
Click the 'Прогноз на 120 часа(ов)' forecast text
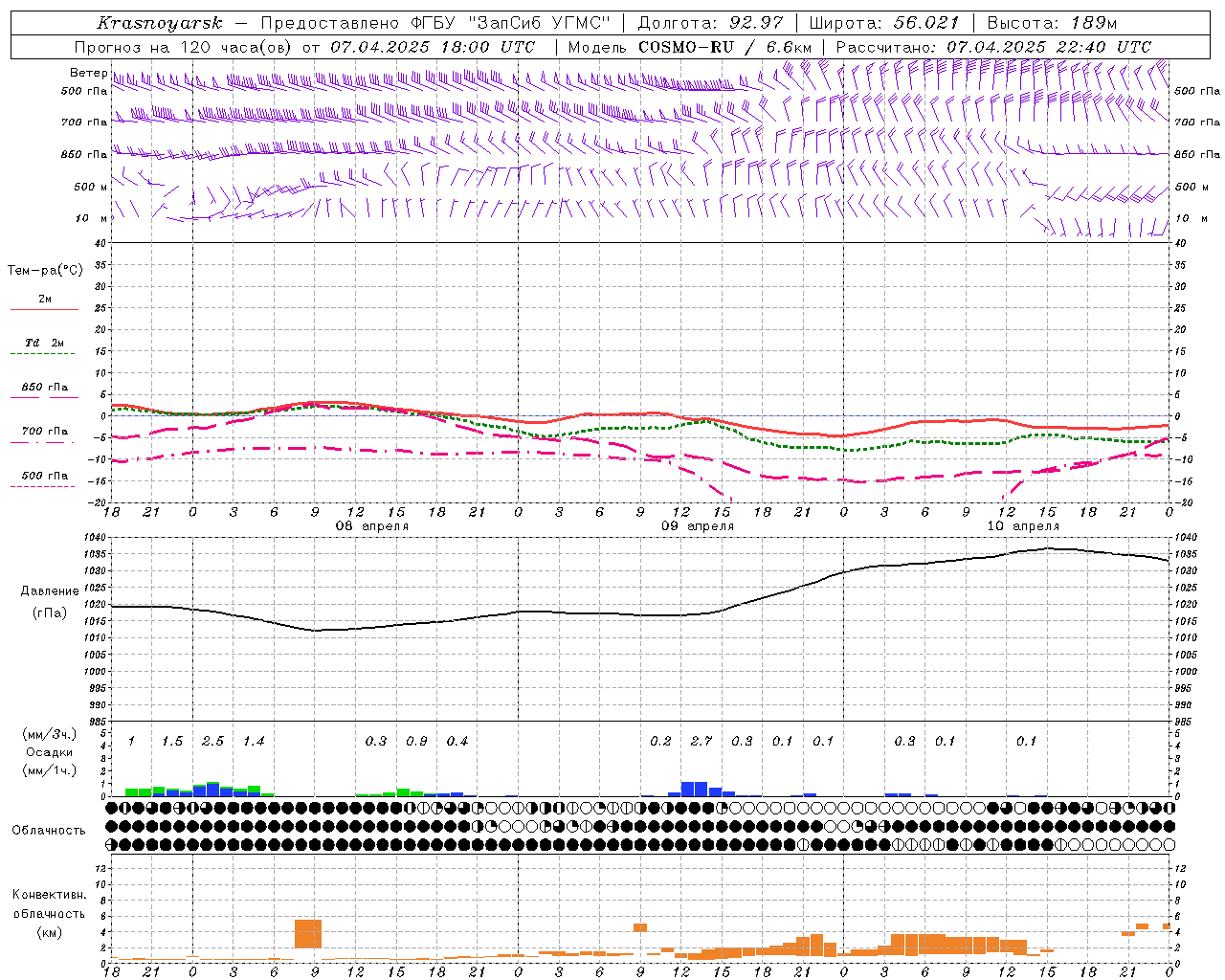pyautogui.click(x=183, y=47)
